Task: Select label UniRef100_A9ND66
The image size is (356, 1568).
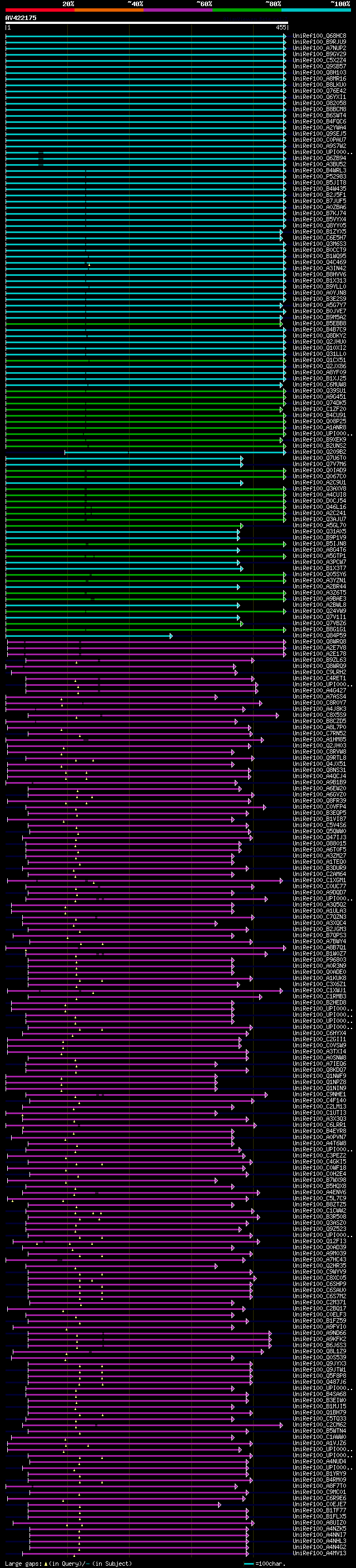Action: coord(319,1333)
